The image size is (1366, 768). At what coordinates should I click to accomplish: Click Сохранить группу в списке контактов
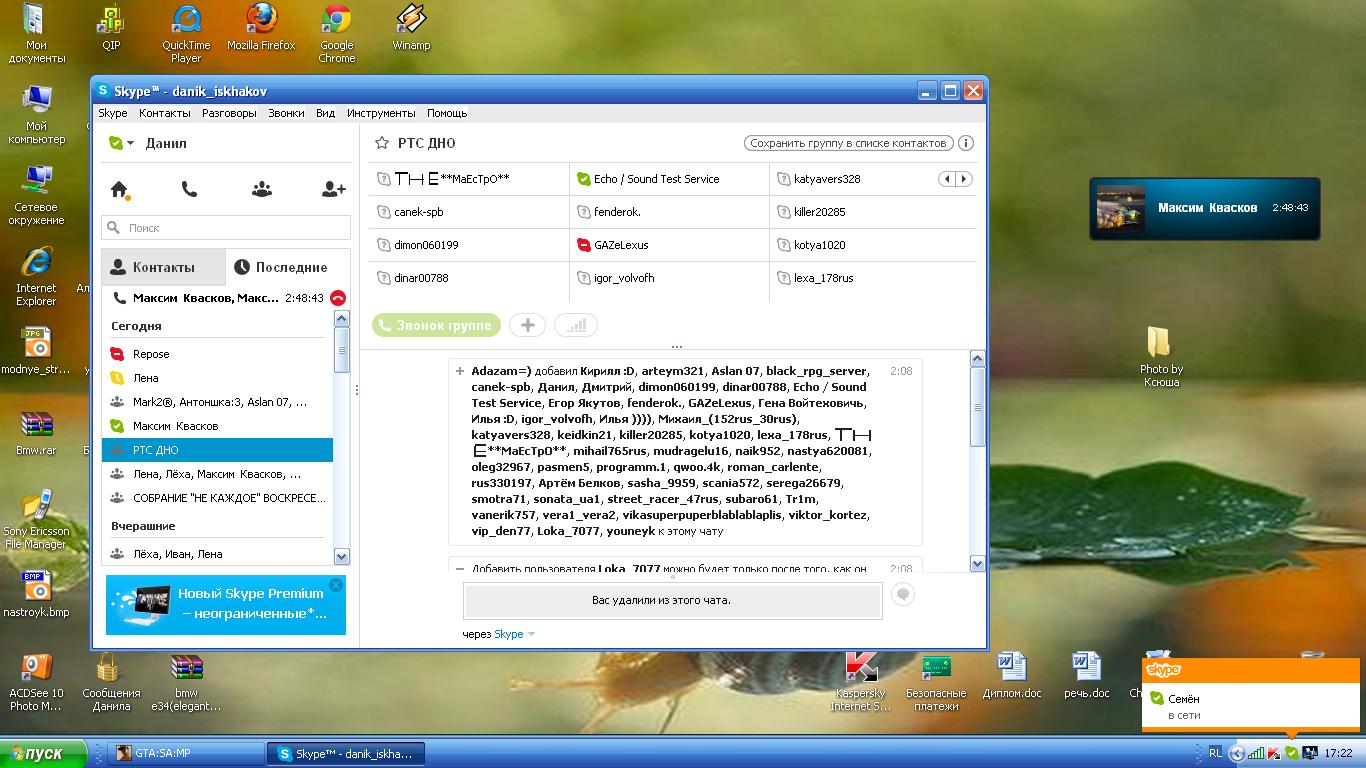[x=849, y=143]
